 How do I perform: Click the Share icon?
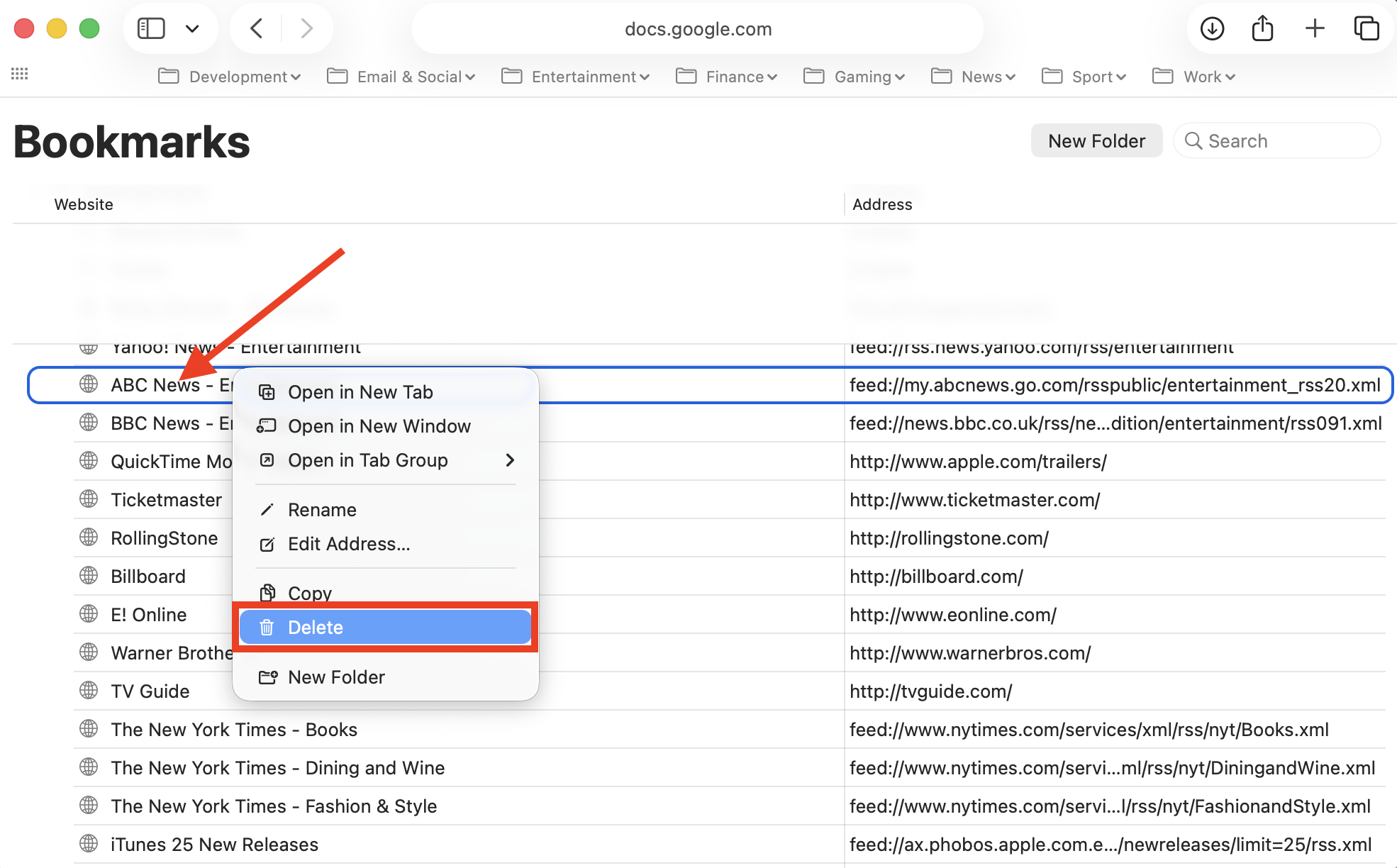click(1263, 28)
